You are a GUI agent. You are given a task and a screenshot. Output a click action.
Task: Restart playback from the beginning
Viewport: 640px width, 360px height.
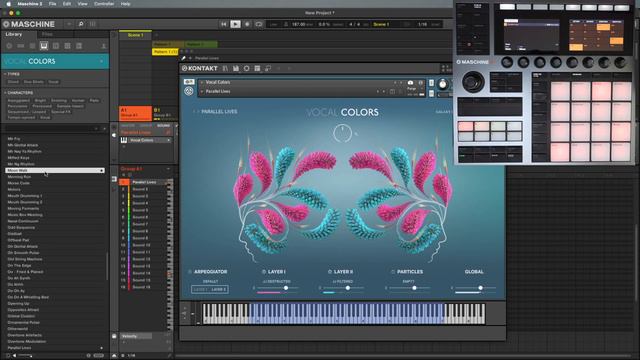click(x=224, y=24)
